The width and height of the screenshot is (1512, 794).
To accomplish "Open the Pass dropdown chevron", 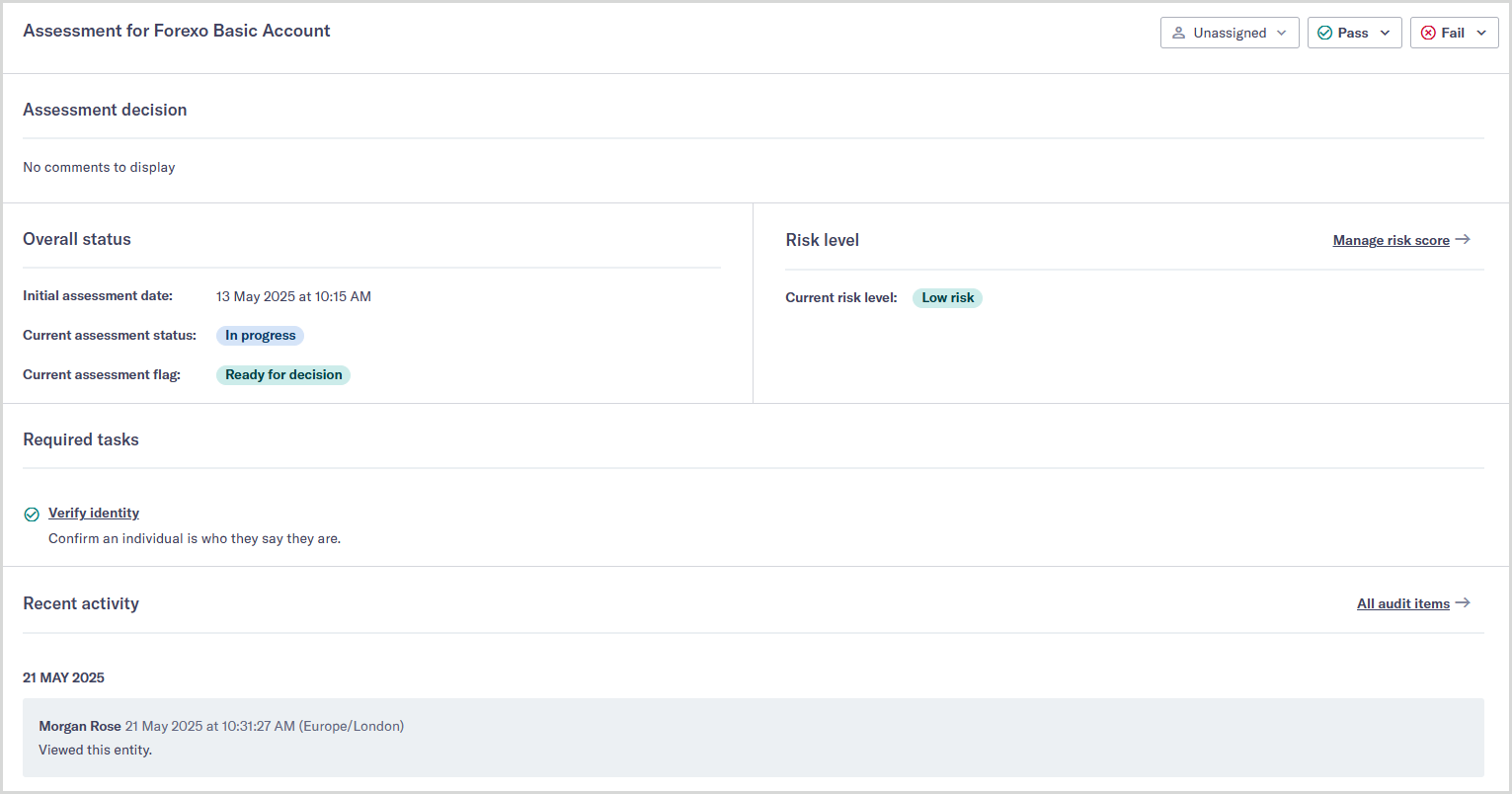I will pyautogui.click(x=1385, y=33).
